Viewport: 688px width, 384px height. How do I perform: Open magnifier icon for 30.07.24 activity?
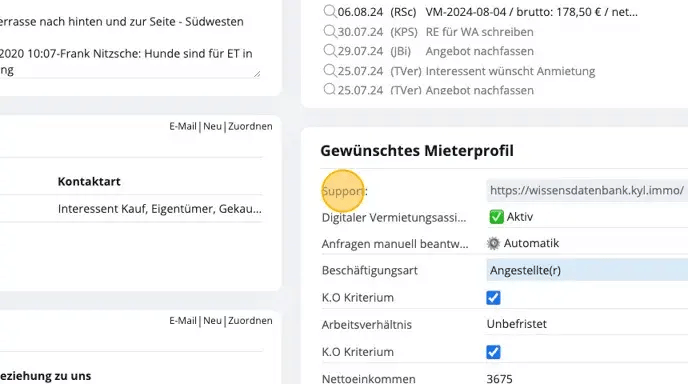[x=330, y=31]
